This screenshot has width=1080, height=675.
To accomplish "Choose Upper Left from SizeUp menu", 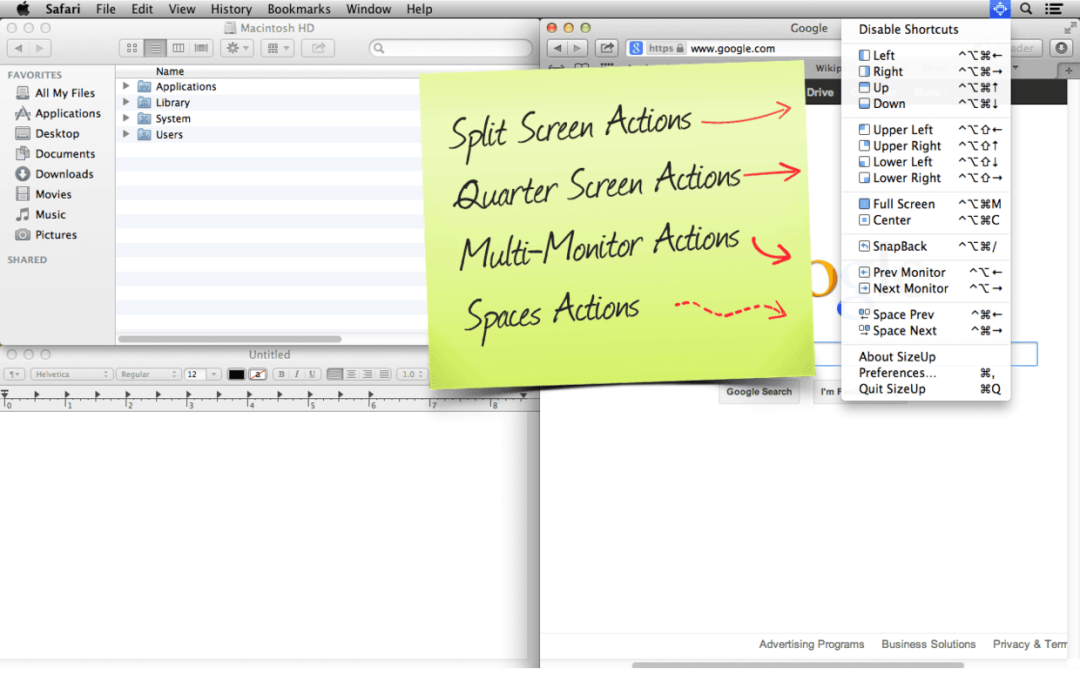I will click(x=902, y=130).
